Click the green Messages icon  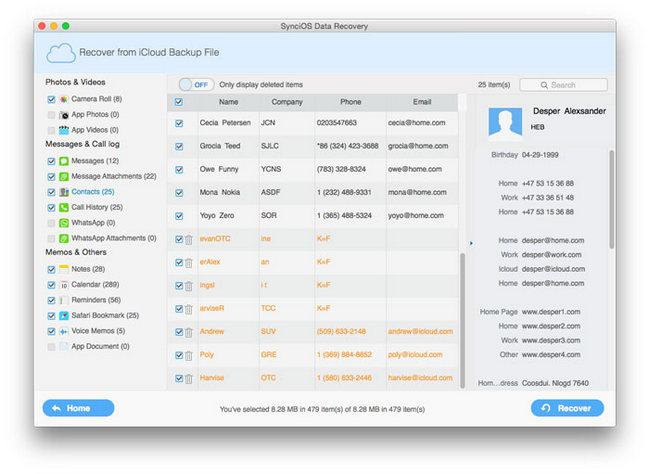(64, 161)
